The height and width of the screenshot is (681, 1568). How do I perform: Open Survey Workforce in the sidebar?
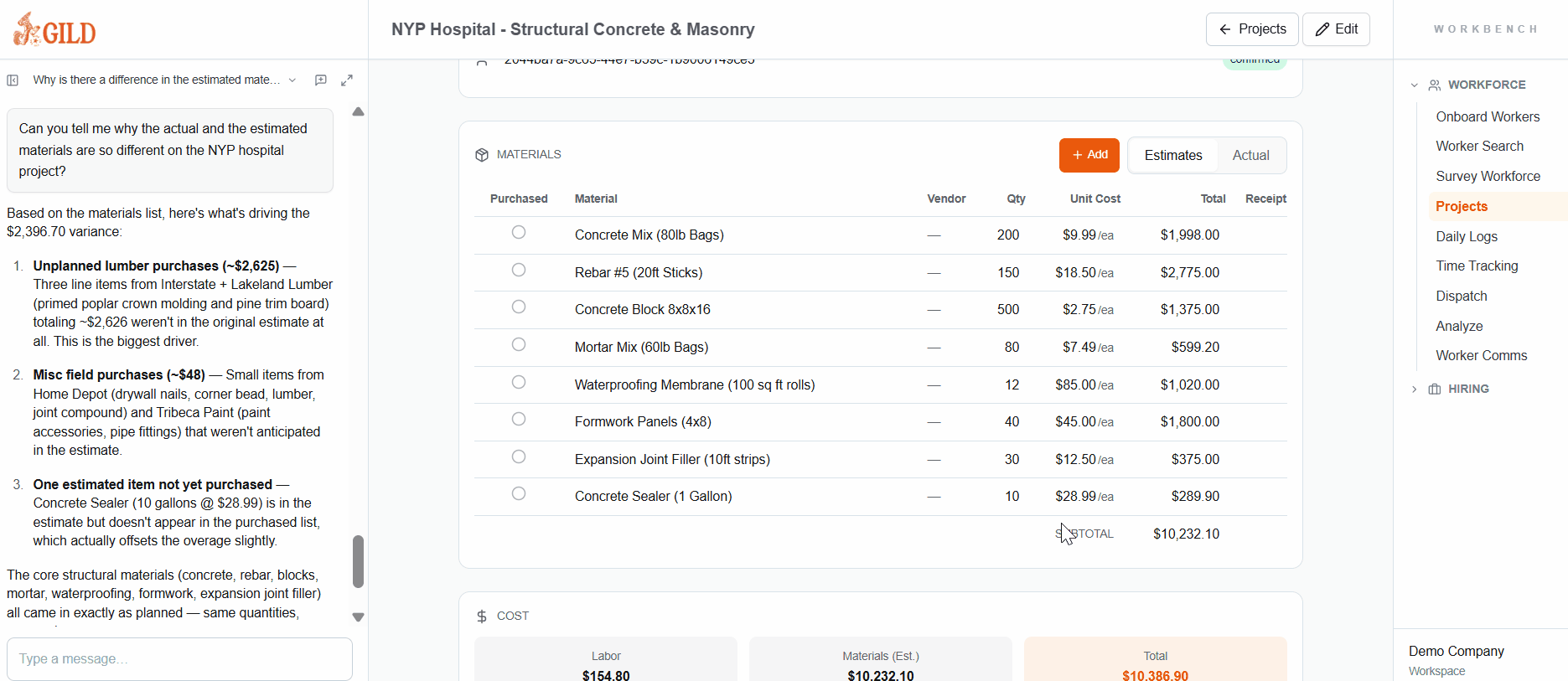1488,177
